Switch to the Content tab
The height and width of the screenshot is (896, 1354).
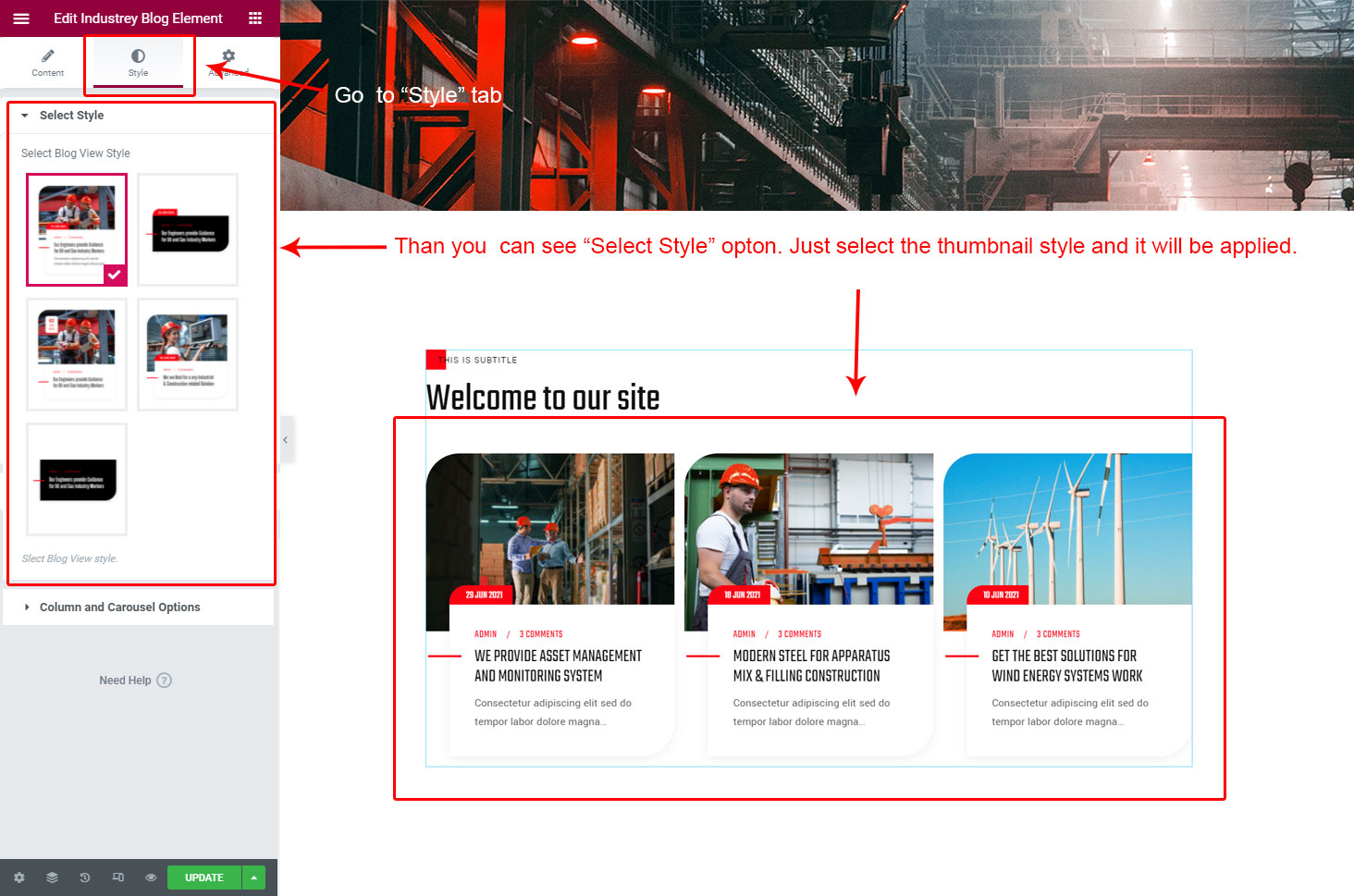click(47, 63)
